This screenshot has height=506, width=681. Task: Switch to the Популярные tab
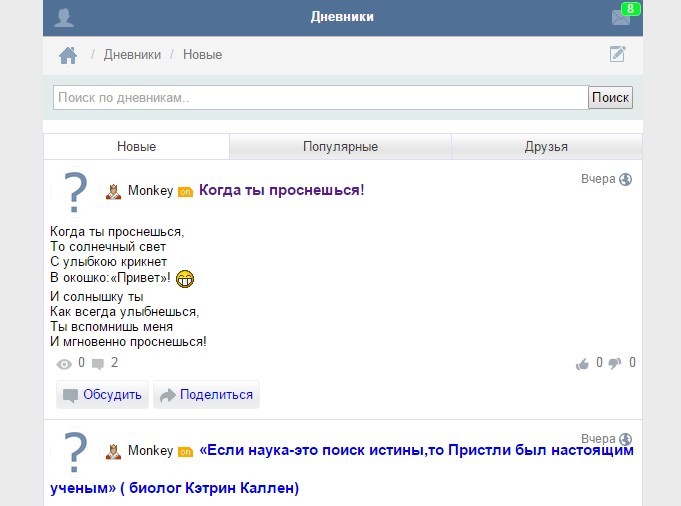[x=340, y=147]
